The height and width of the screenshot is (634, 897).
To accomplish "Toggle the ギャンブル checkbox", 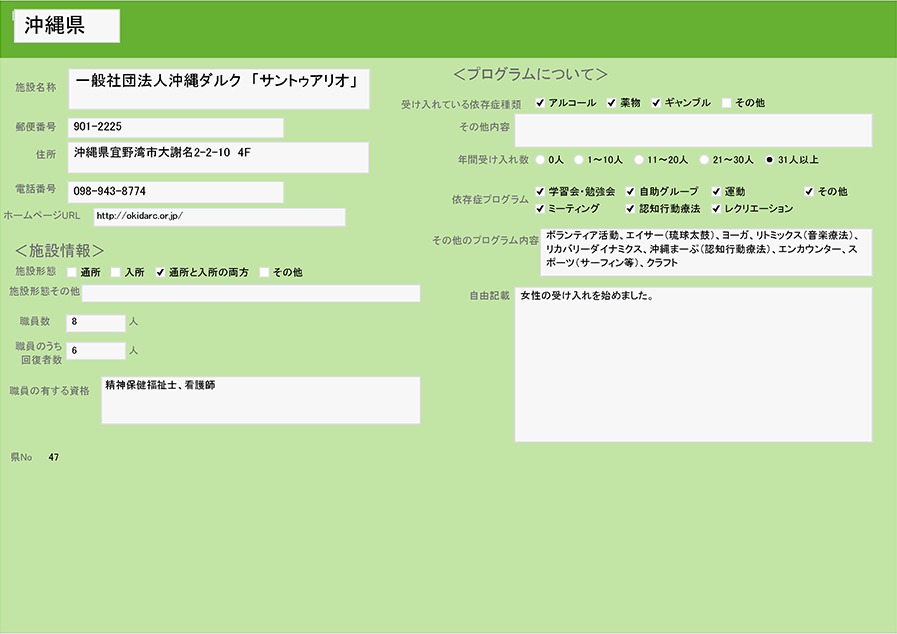I will [x=657, y=103].
